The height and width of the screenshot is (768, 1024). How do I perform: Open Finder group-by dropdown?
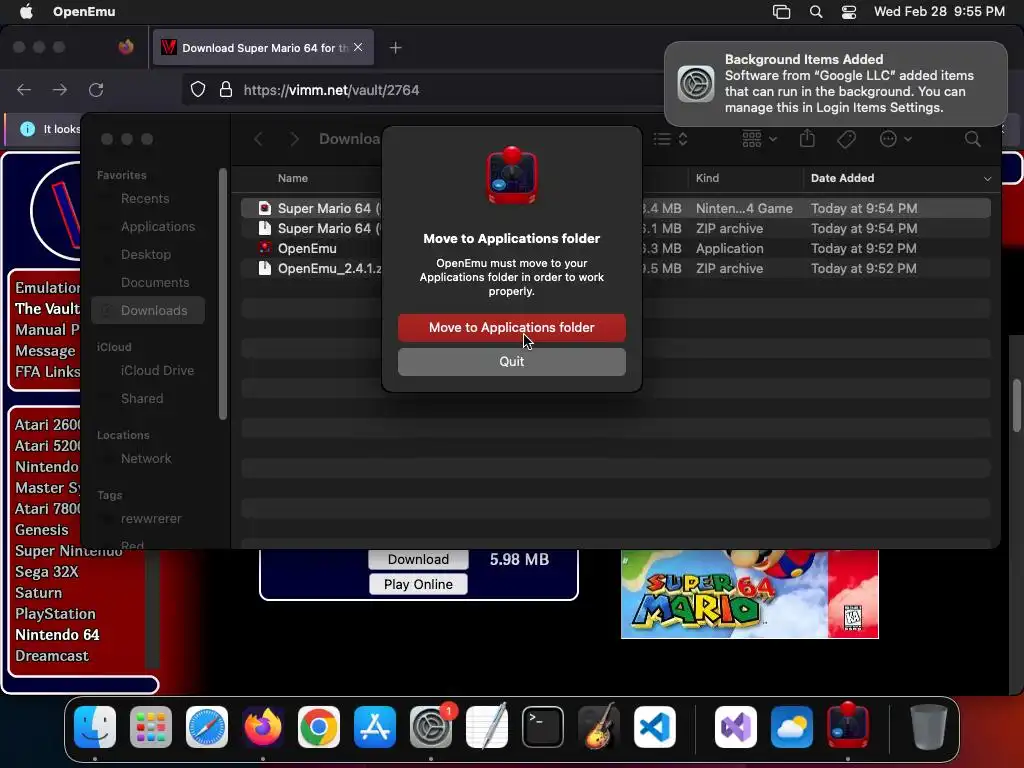click(760, 139)
